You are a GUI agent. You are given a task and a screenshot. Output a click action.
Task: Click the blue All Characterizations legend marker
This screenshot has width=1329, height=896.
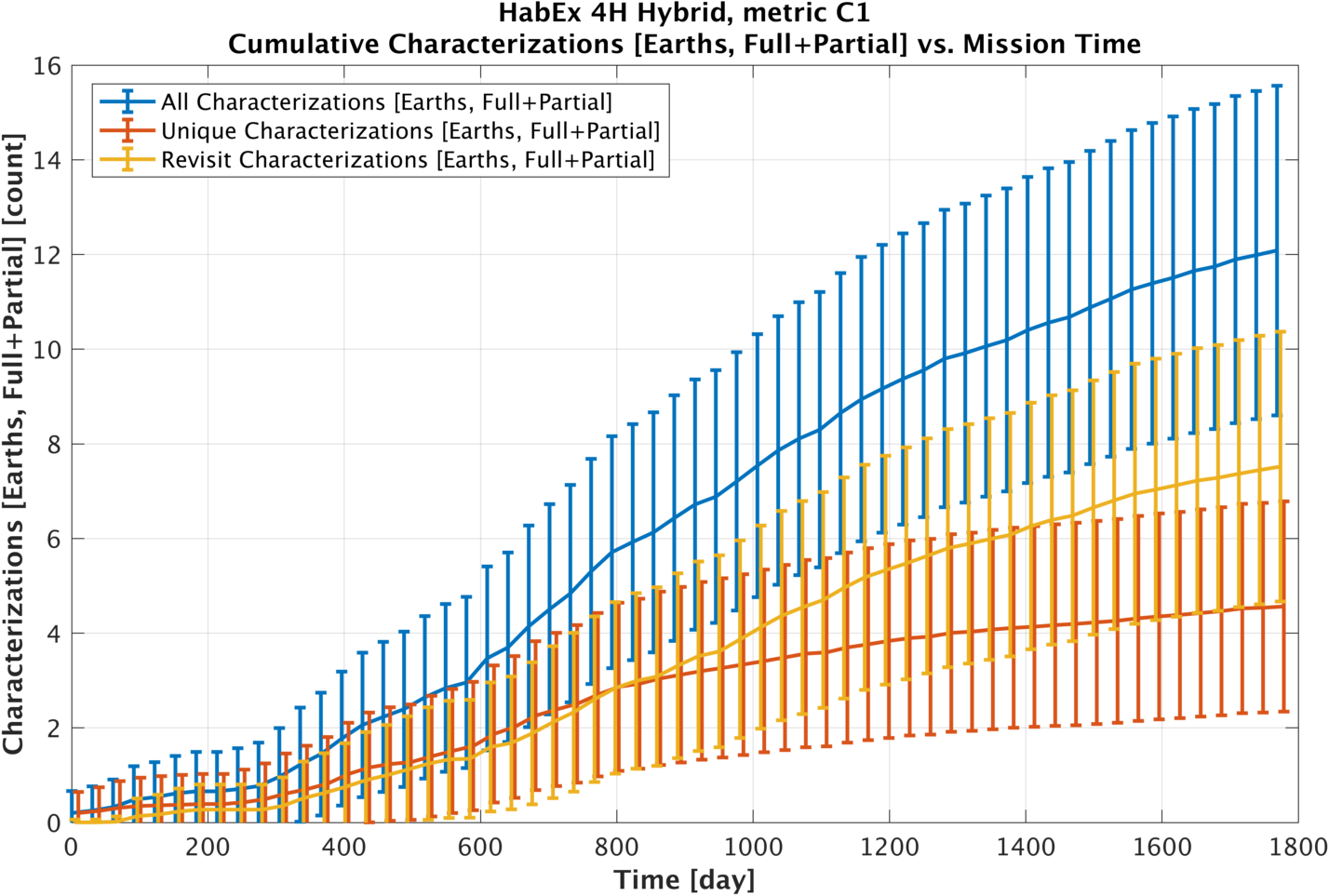(x=127, y=101)
